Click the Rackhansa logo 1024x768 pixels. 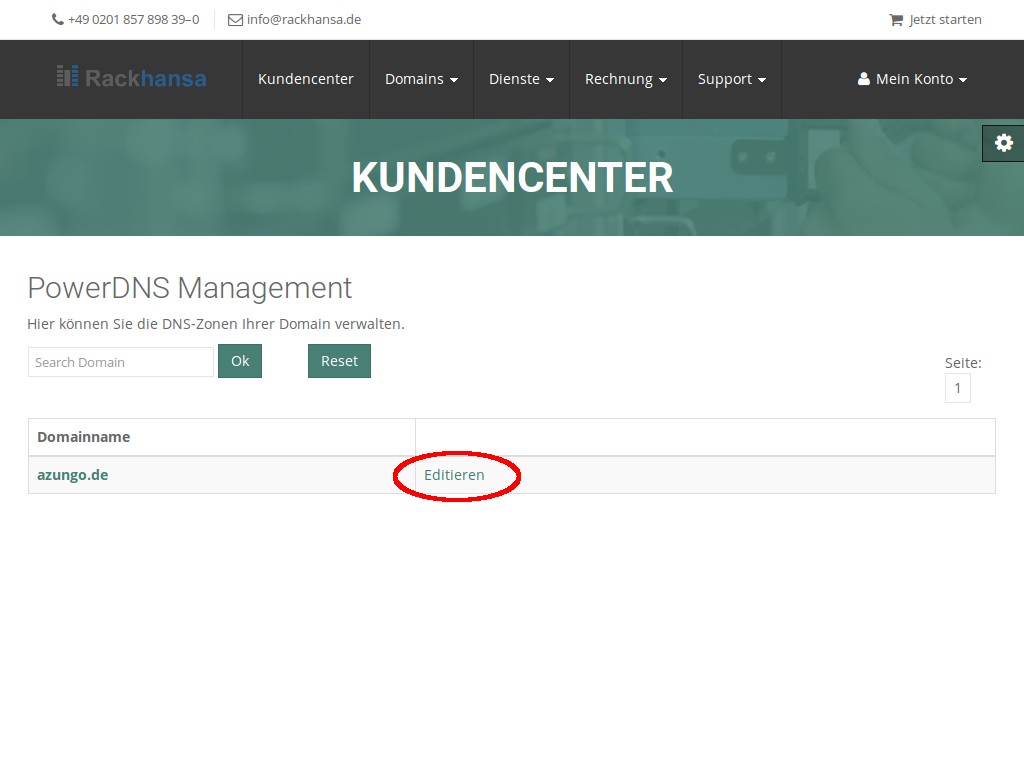coord(131,77)
